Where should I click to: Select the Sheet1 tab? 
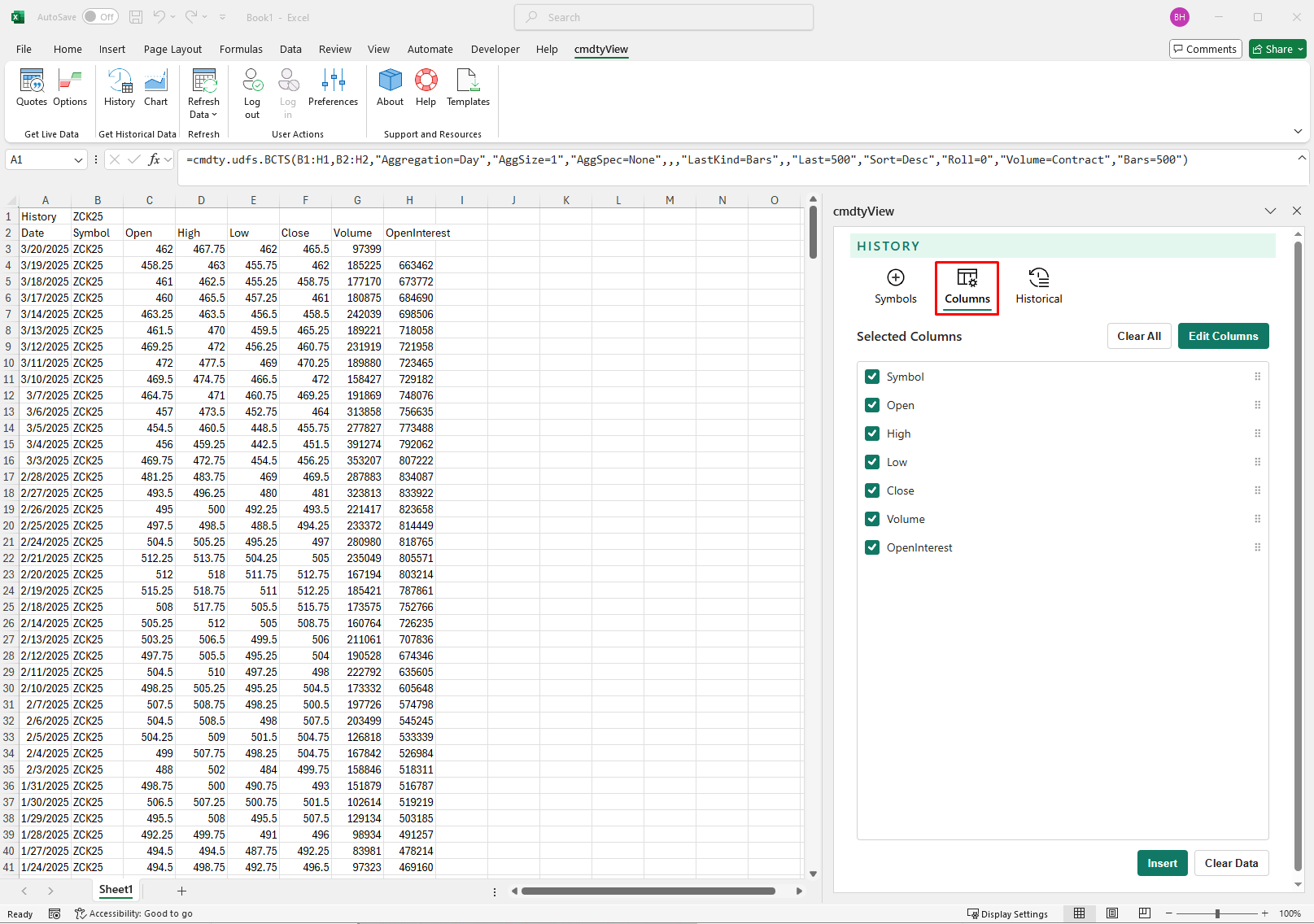[116, 891]
